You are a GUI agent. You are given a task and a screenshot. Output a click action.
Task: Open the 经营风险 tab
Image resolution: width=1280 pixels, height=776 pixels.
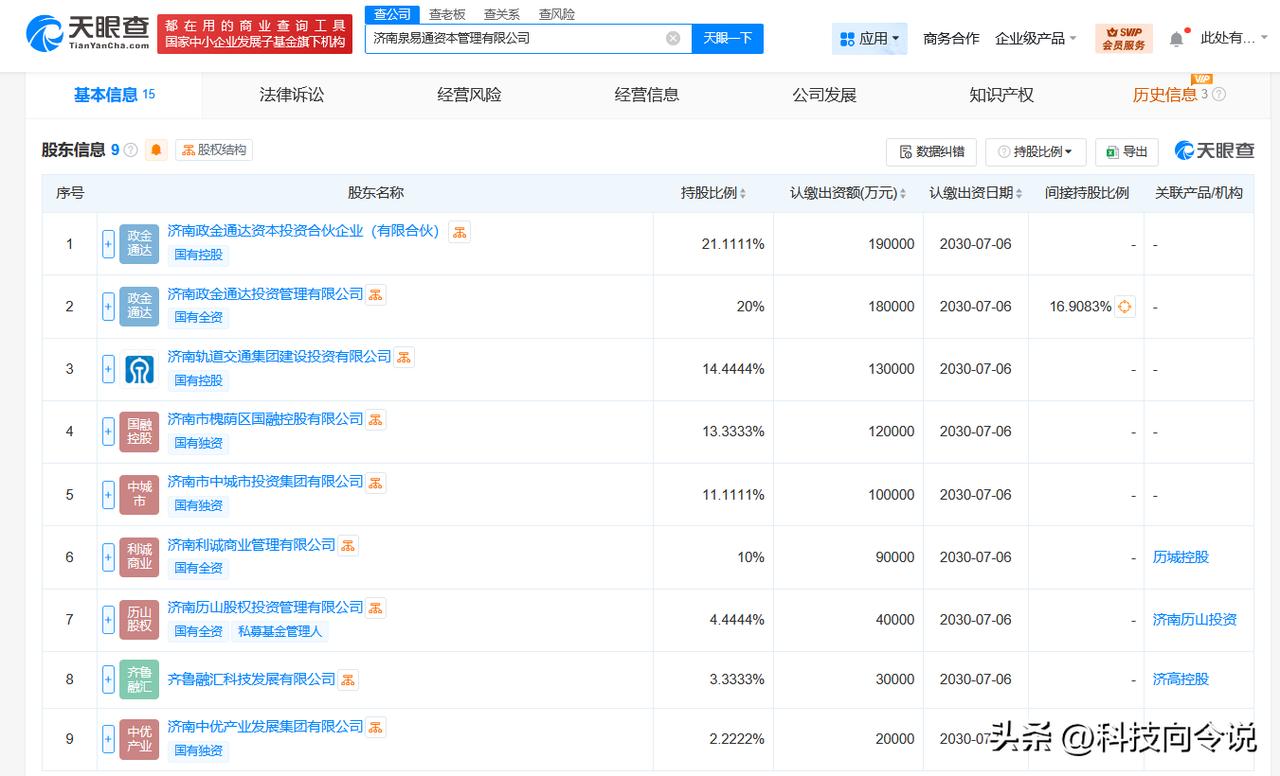coord(469,95)
